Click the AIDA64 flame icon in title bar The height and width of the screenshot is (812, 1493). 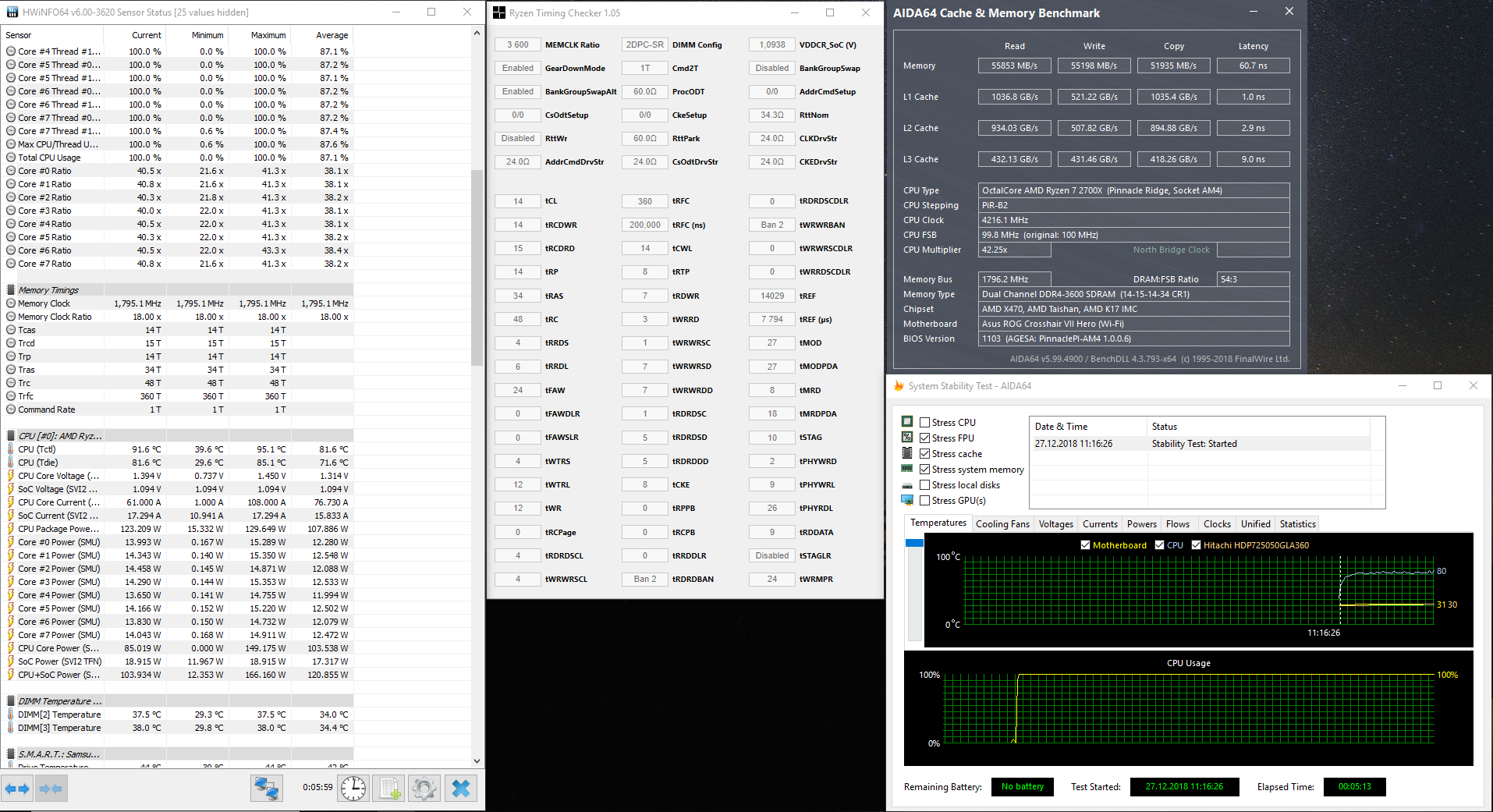point(899,386)
